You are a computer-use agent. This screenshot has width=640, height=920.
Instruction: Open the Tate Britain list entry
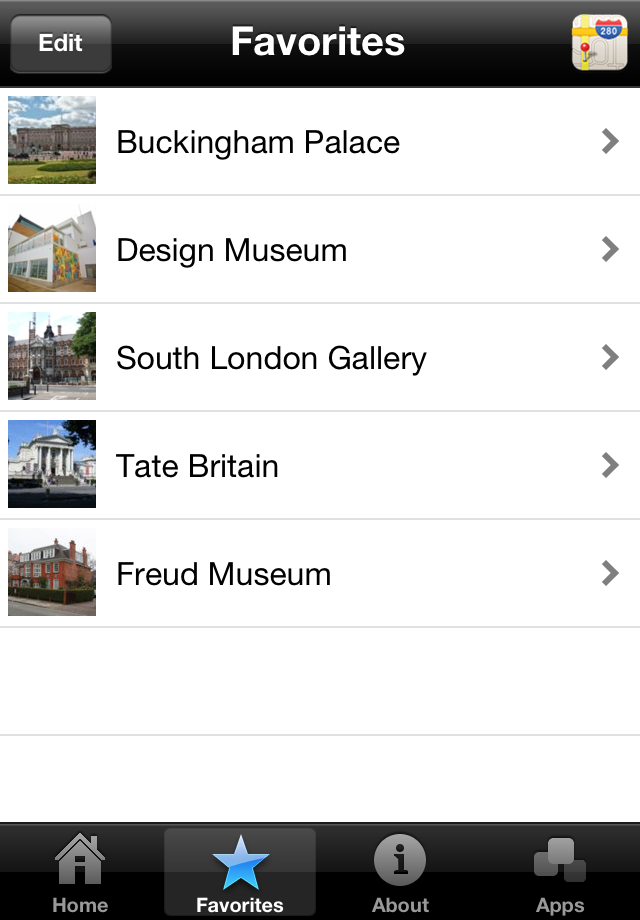(320, 465)
